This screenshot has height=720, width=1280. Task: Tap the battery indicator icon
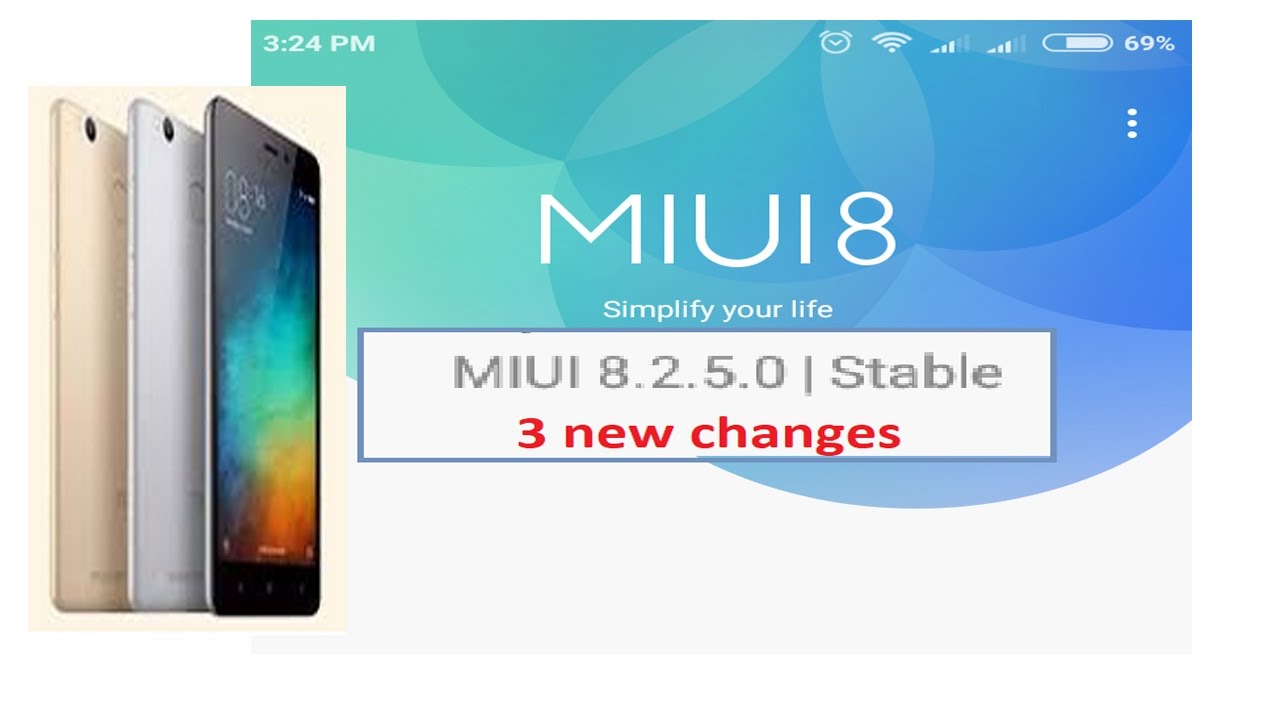coord(1077,43)
